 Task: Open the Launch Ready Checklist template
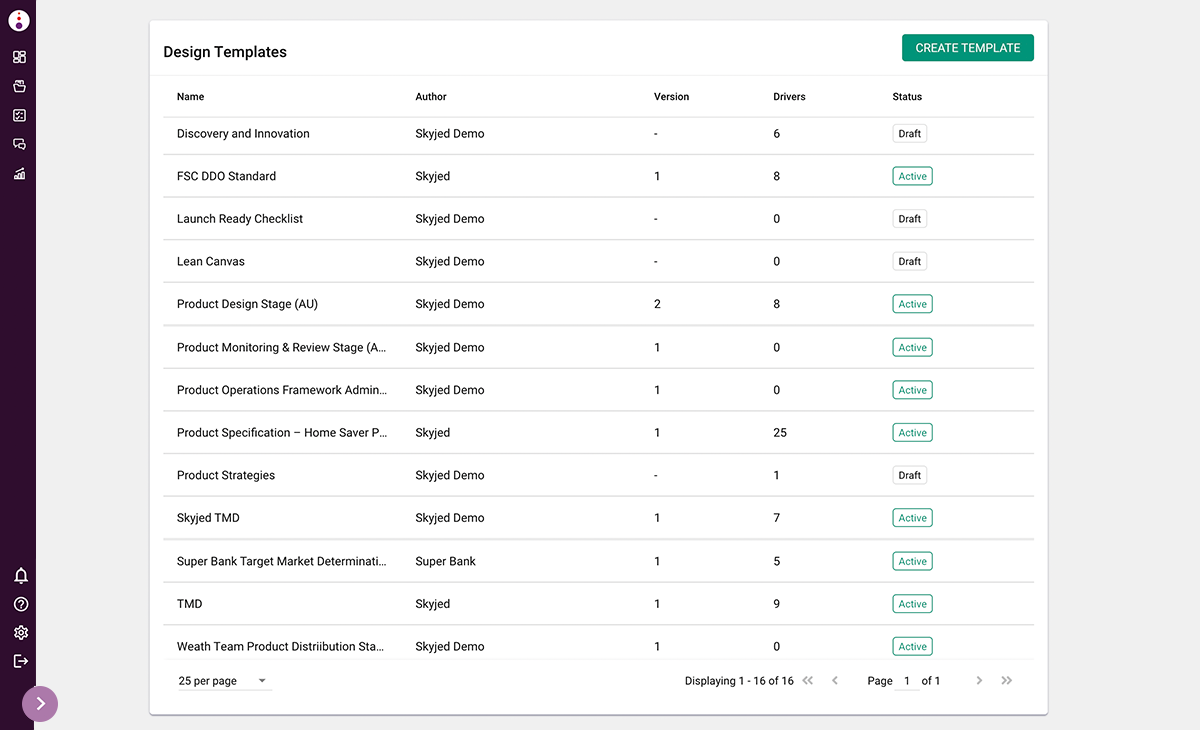point(240,219)
